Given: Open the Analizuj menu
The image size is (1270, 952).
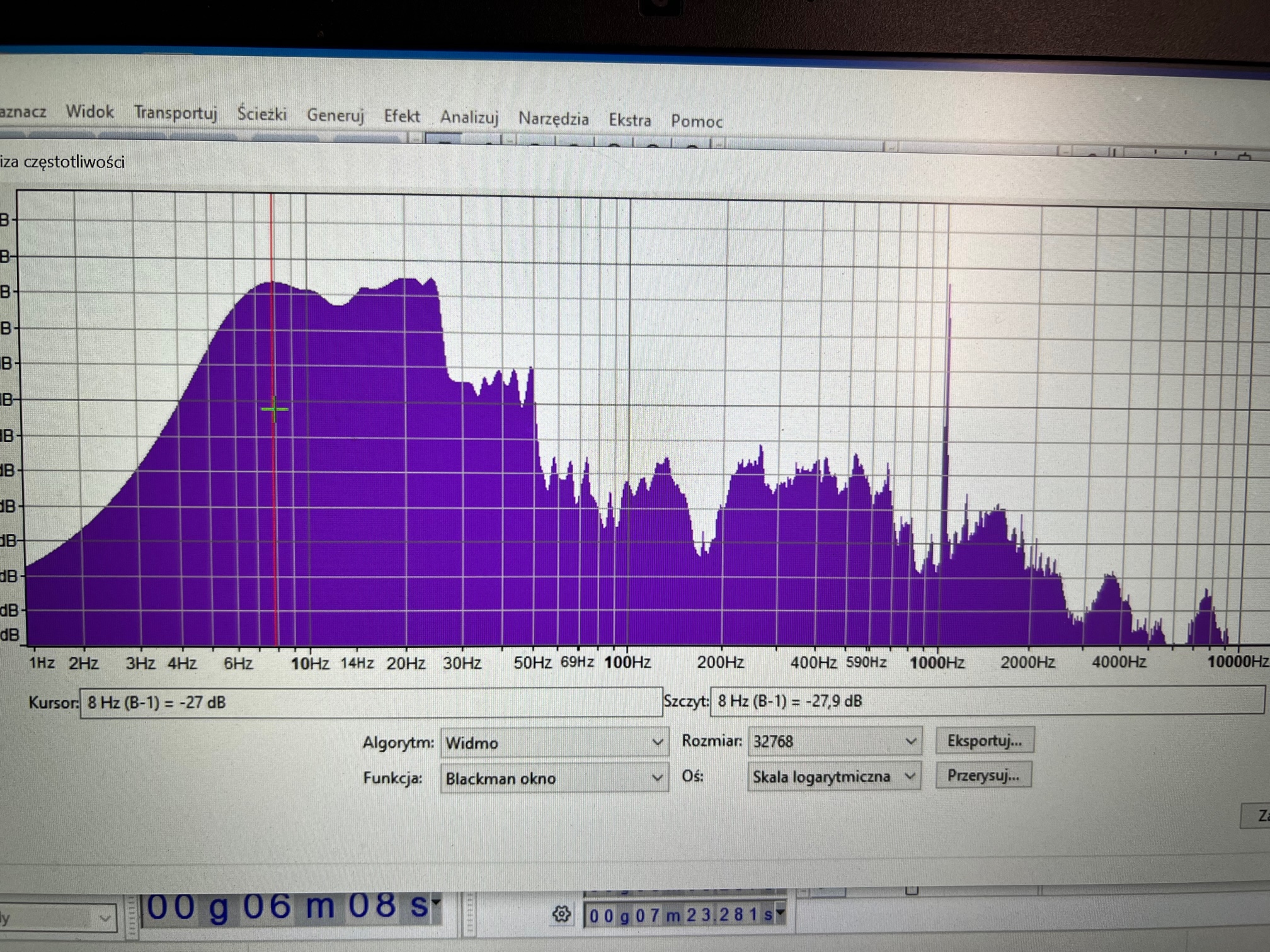Looking at the screenshot, I should pyautogui.click(x=469, y=117).
